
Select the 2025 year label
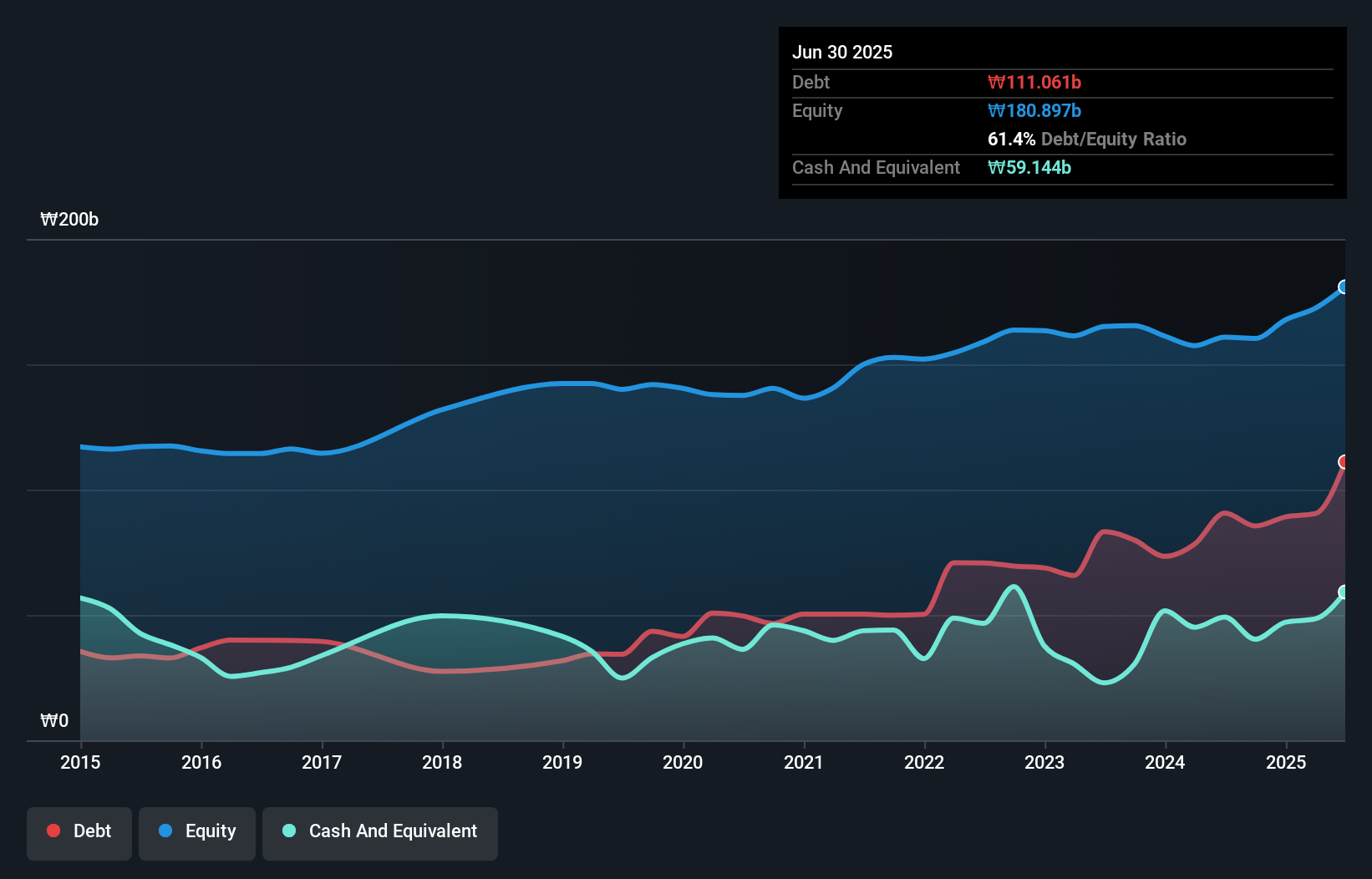1286,762
